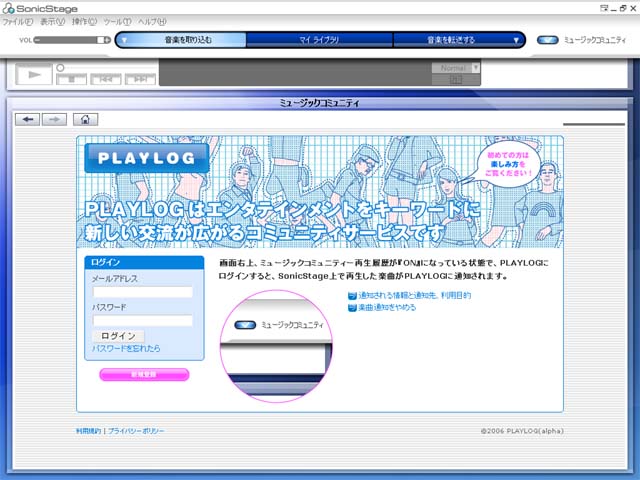This screenshot has height=480, width=640.
Task: Open the 操作(C) menu
Action: tap(84, 22)
